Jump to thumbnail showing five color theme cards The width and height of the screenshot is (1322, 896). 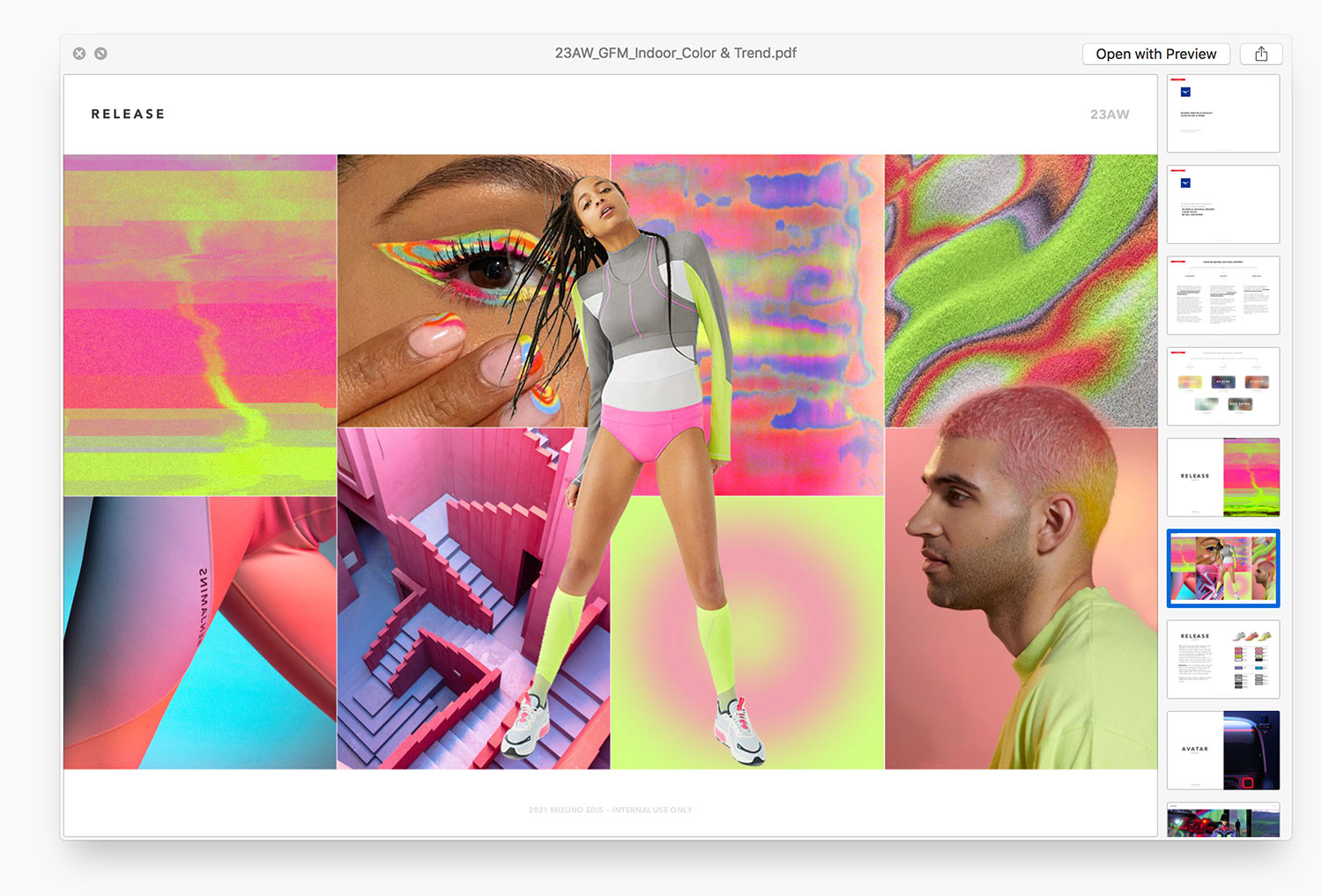pos(1222,386)
